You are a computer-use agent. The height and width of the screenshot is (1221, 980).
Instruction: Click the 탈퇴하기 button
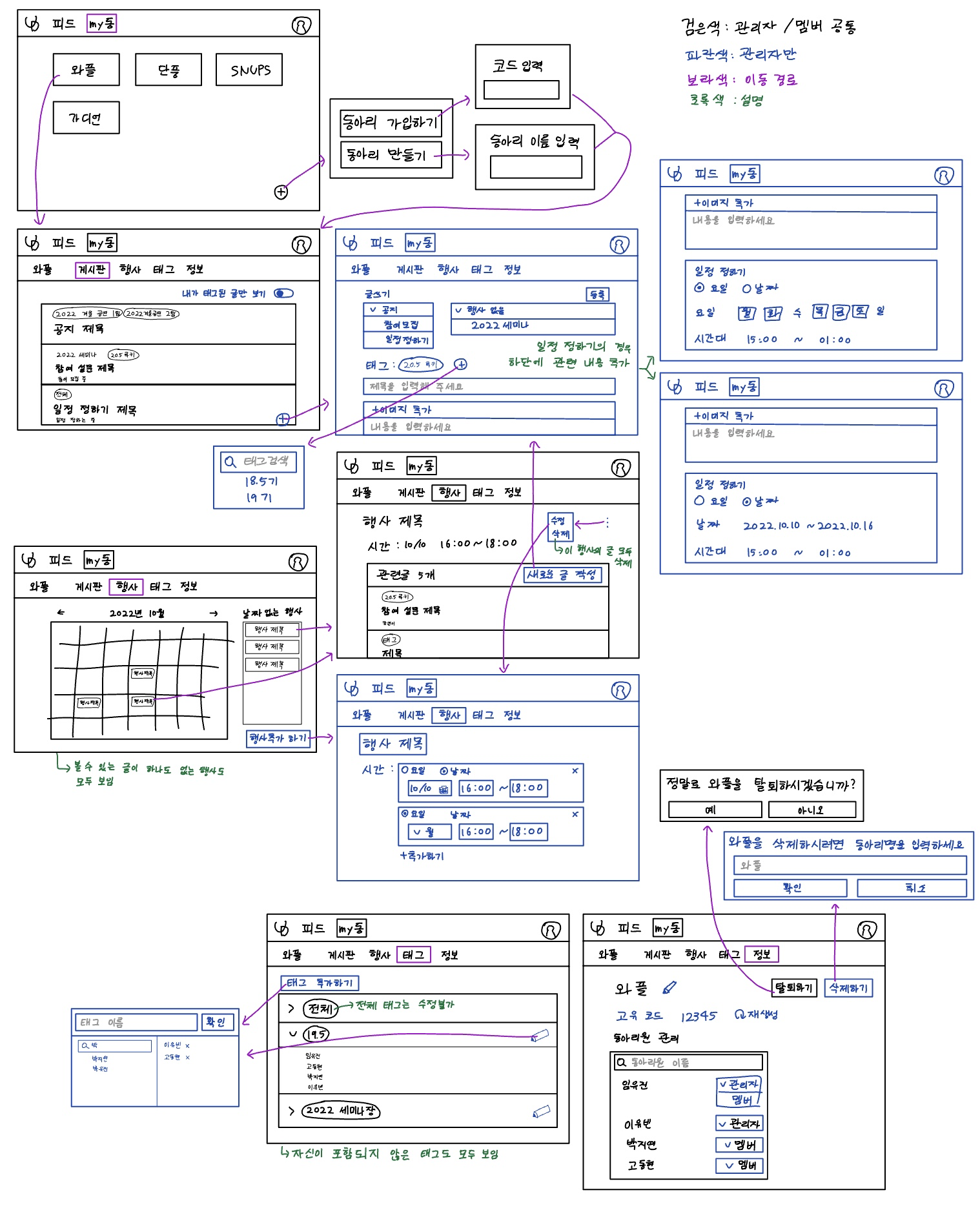pos(794,987)
